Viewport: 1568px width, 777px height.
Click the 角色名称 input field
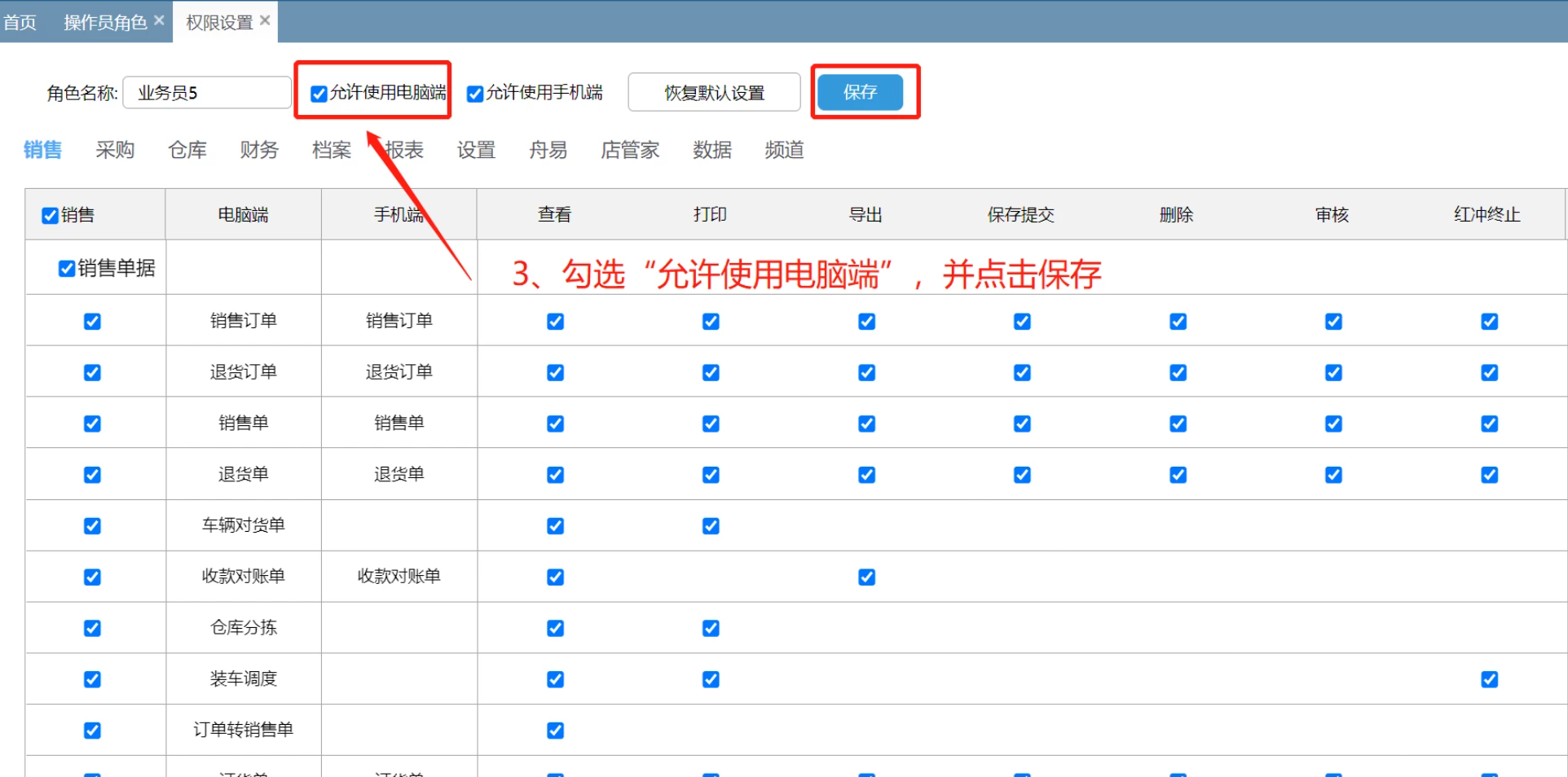207,93
